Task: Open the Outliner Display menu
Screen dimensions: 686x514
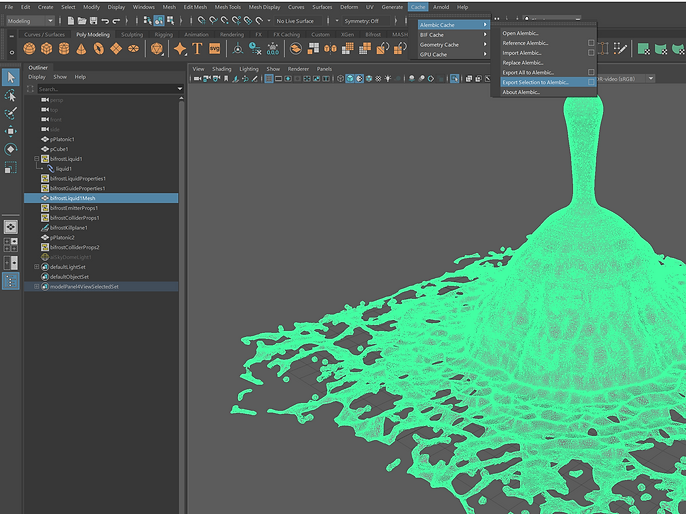Action: point(37,77)
